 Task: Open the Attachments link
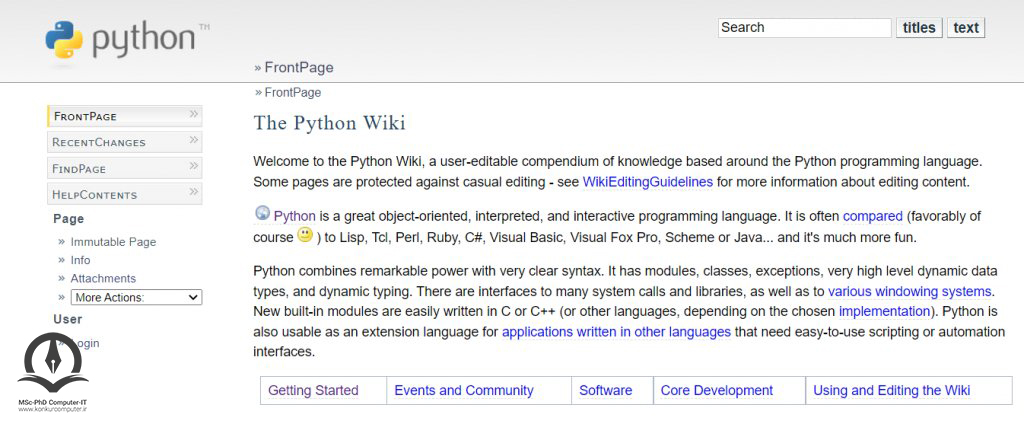(103, 278)
